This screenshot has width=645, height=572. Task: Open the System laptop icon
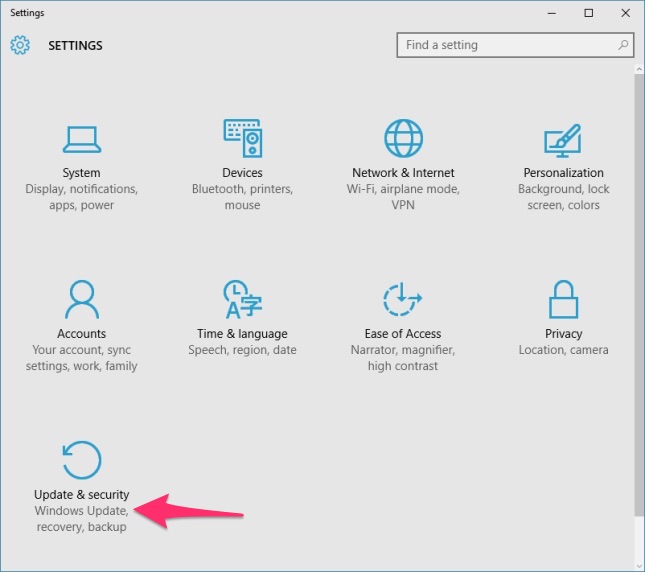click(81, 139)
